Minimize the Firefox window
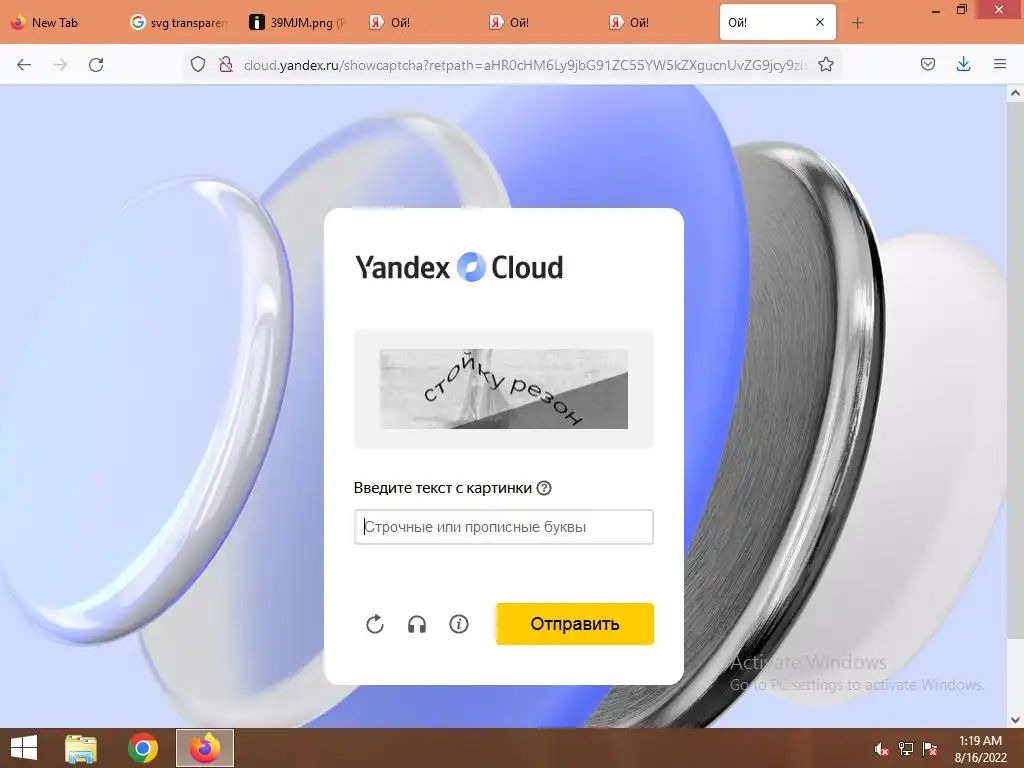The image size is (1024, 768). point(936,10)
